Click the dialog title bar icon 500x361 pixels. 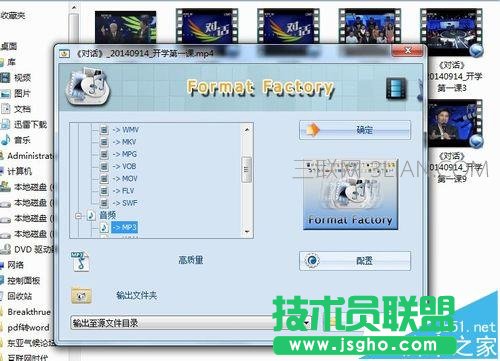pos(64,53)
